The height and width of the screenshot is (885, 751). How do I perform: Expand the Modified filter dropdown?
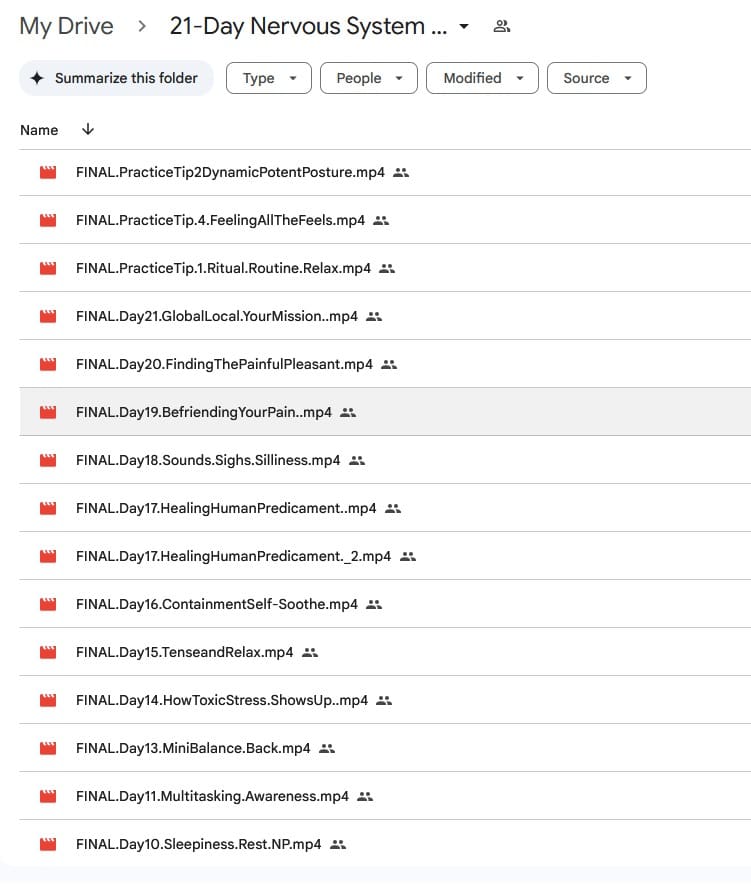pyautogui.click(x=482, y=78)
